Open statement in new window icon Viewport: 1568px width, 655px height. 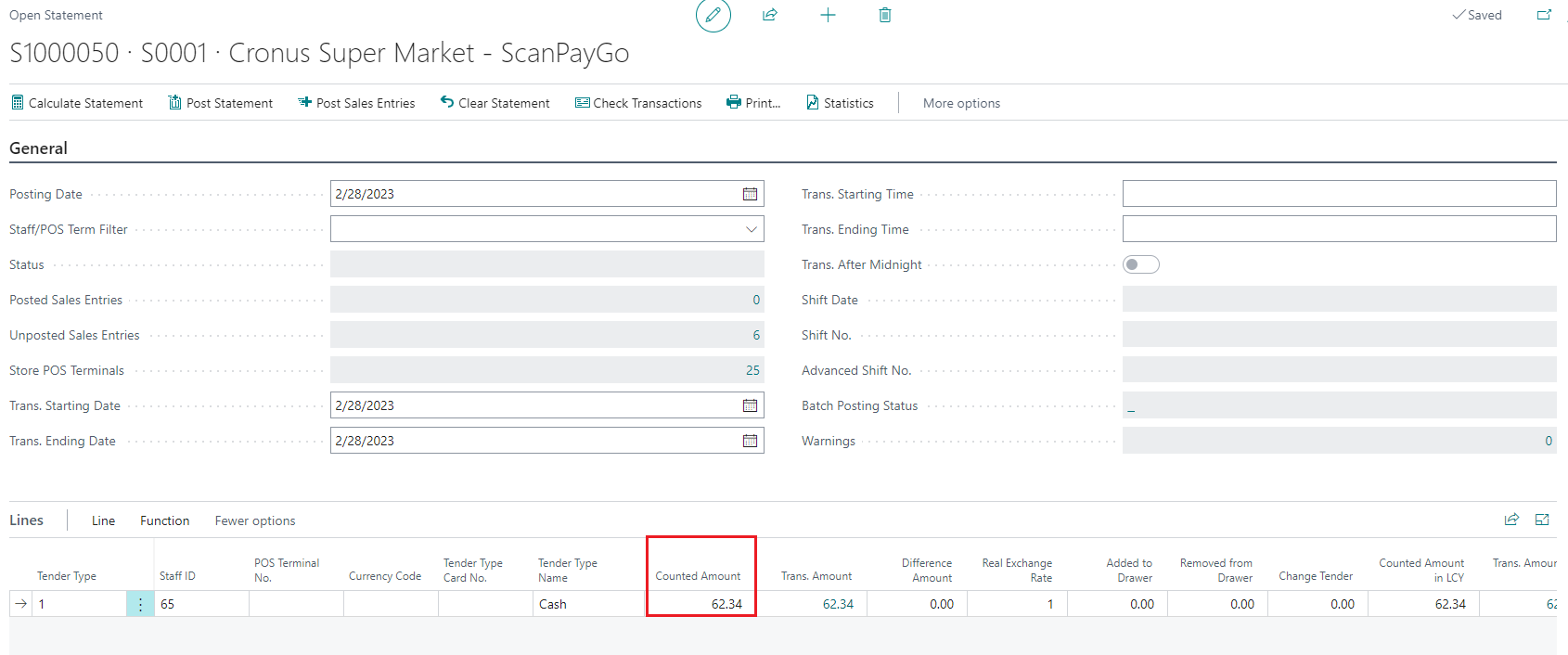1544,15
